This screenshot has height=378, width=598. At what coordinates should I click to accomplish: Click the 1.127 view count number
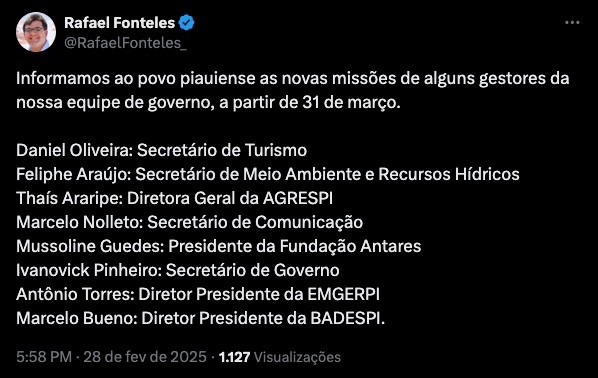(234, 357)
